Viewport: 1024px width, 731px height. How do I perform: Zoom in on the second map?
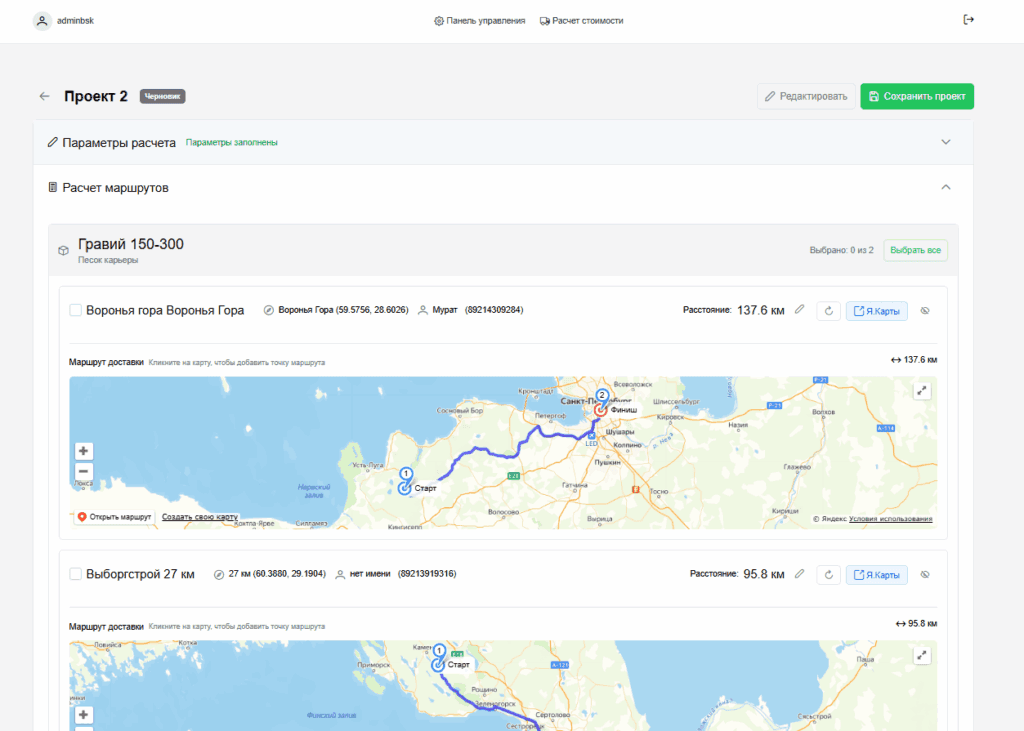(84, 715)
